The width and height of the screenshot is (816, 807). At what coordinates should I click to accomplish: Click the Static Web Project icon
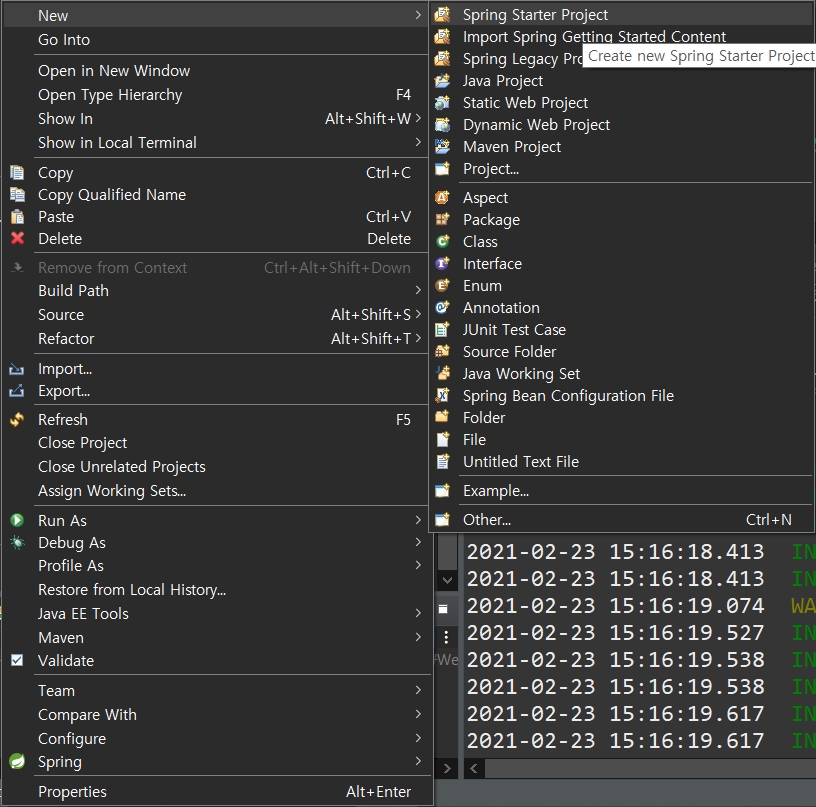(442, 103)
